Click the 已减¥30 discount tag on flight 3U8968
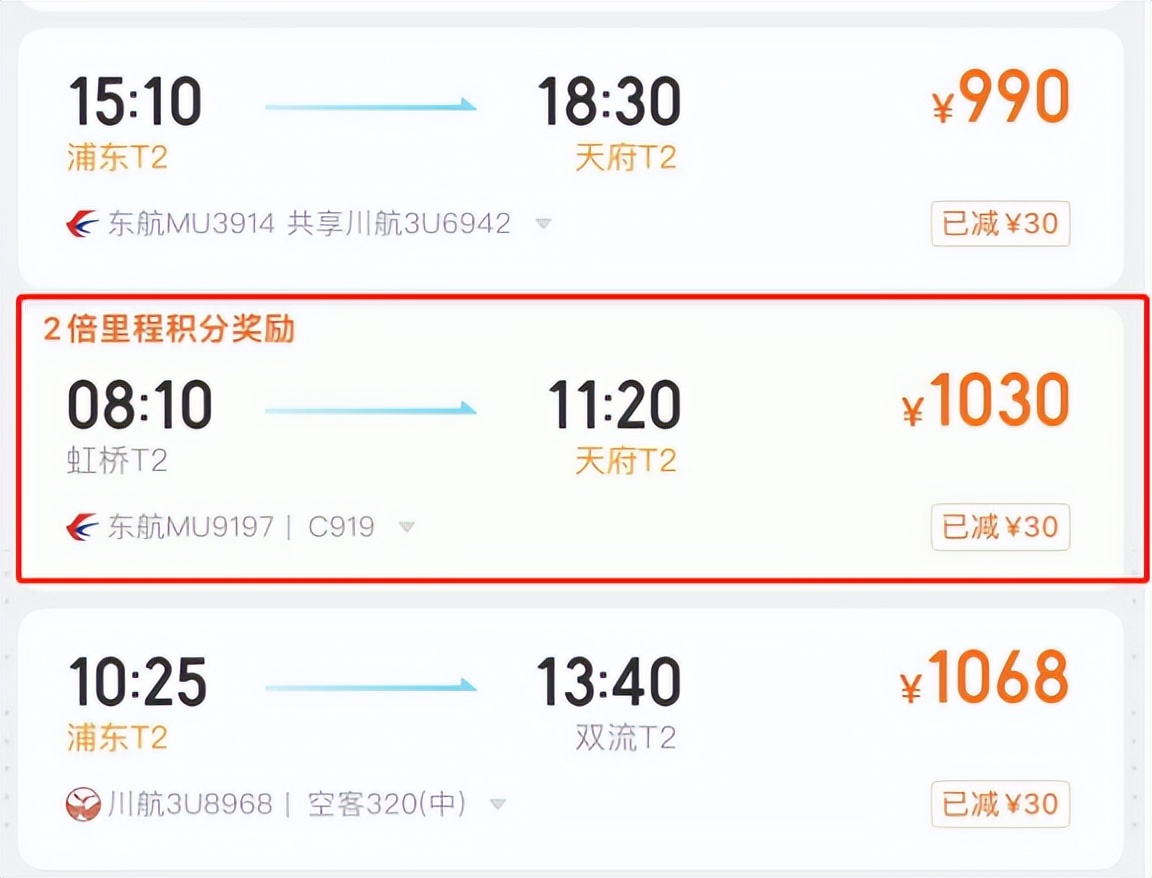The image size is (1152, 878). pyautogui.click(x=1000, y=804)
